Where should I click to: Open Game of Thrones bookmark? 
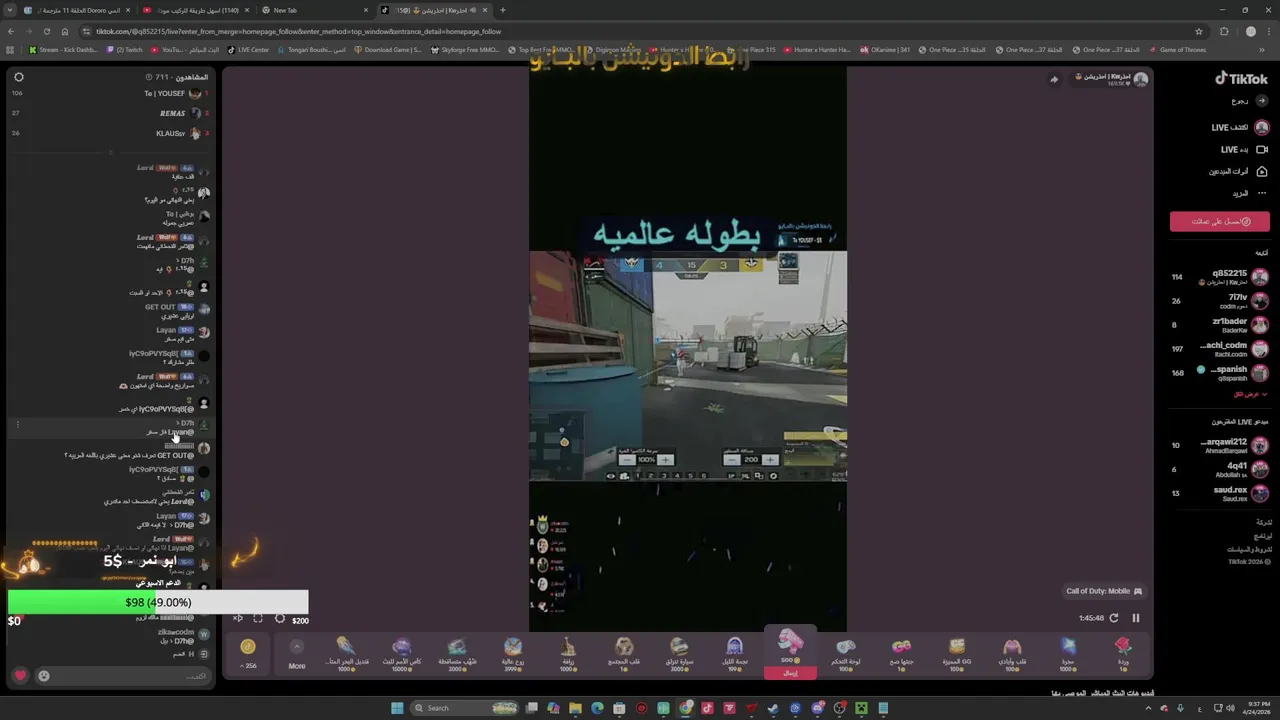(1178, 49)
